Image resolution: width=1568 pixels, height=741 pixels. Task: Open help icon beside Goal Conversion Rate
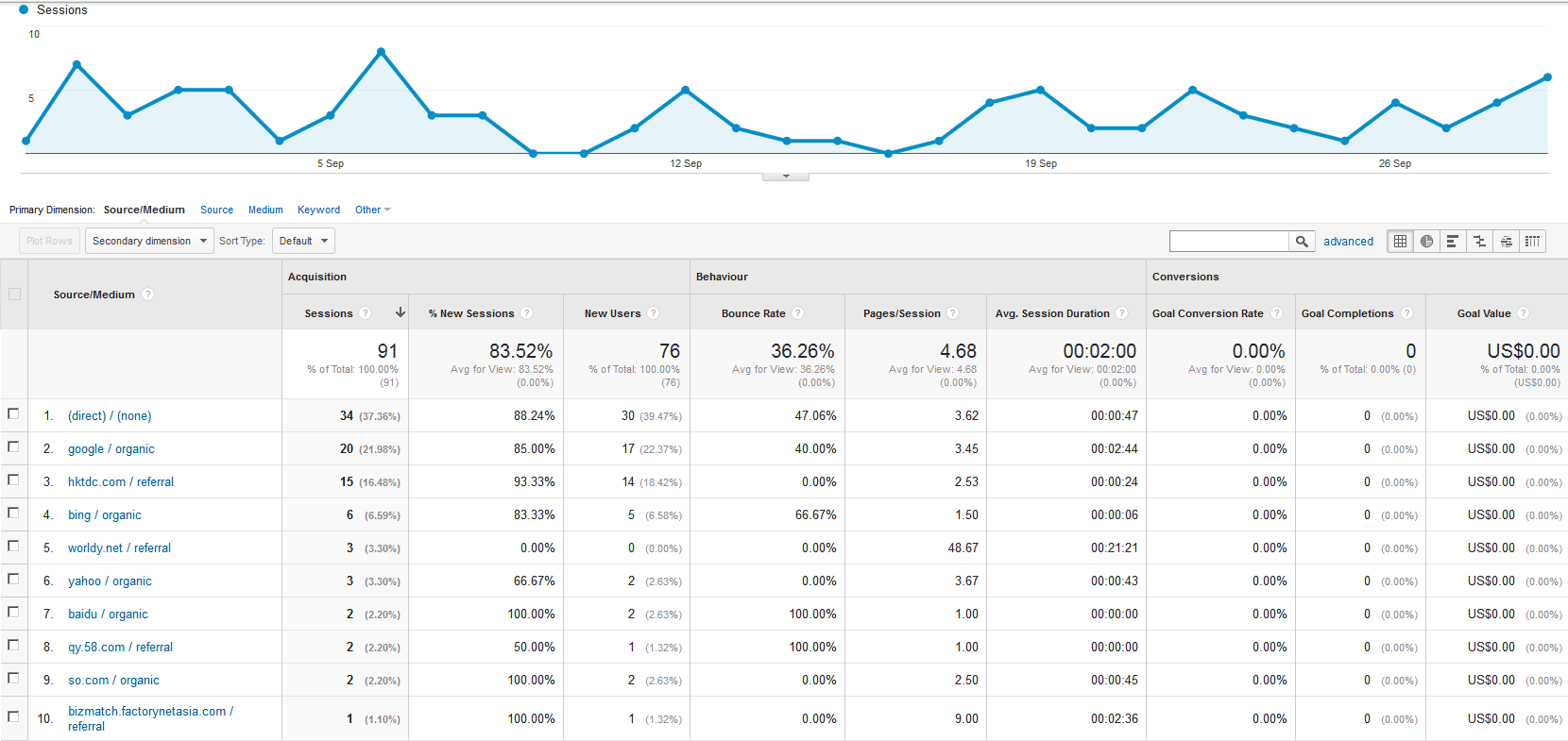tap(1277, 313)
